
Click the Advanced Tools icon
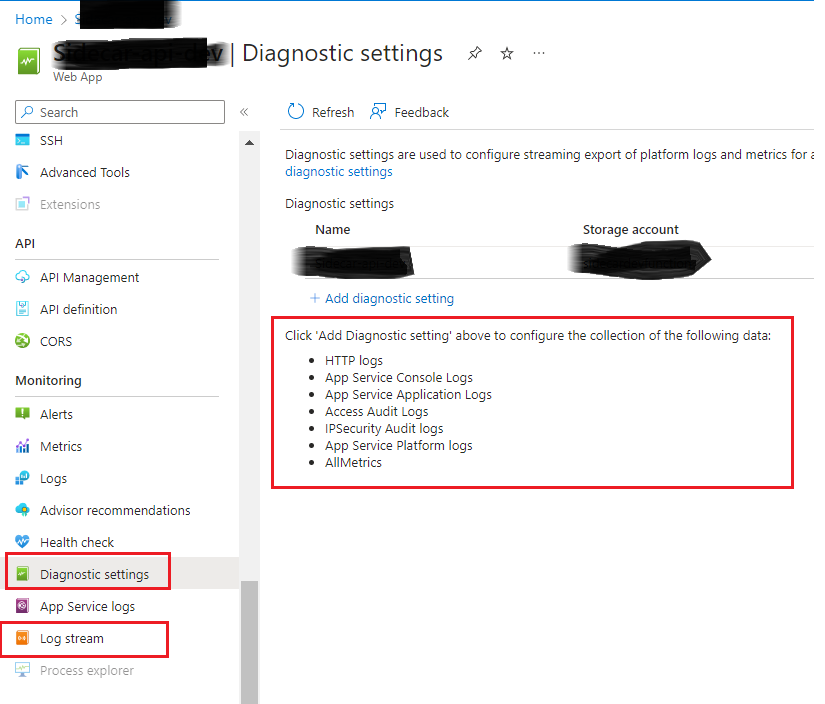pyautogui.click(x=23, y=172)
